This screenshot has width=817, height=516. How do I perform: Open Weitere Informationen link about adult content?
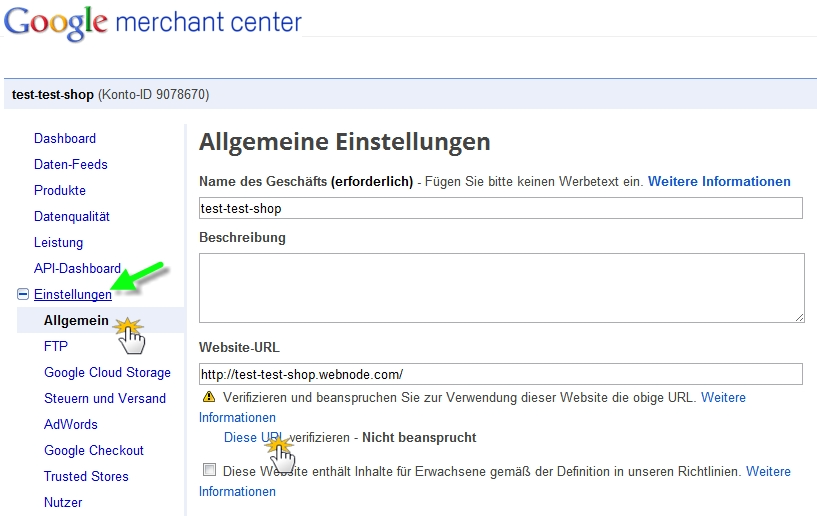pos(768,471)
